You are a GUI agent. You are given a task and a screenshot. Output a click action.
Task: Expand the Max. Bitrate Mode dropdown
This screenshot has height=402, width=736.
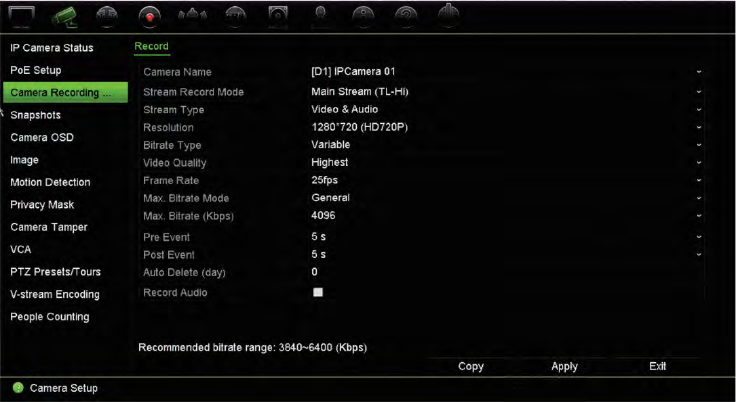[699, 198]
